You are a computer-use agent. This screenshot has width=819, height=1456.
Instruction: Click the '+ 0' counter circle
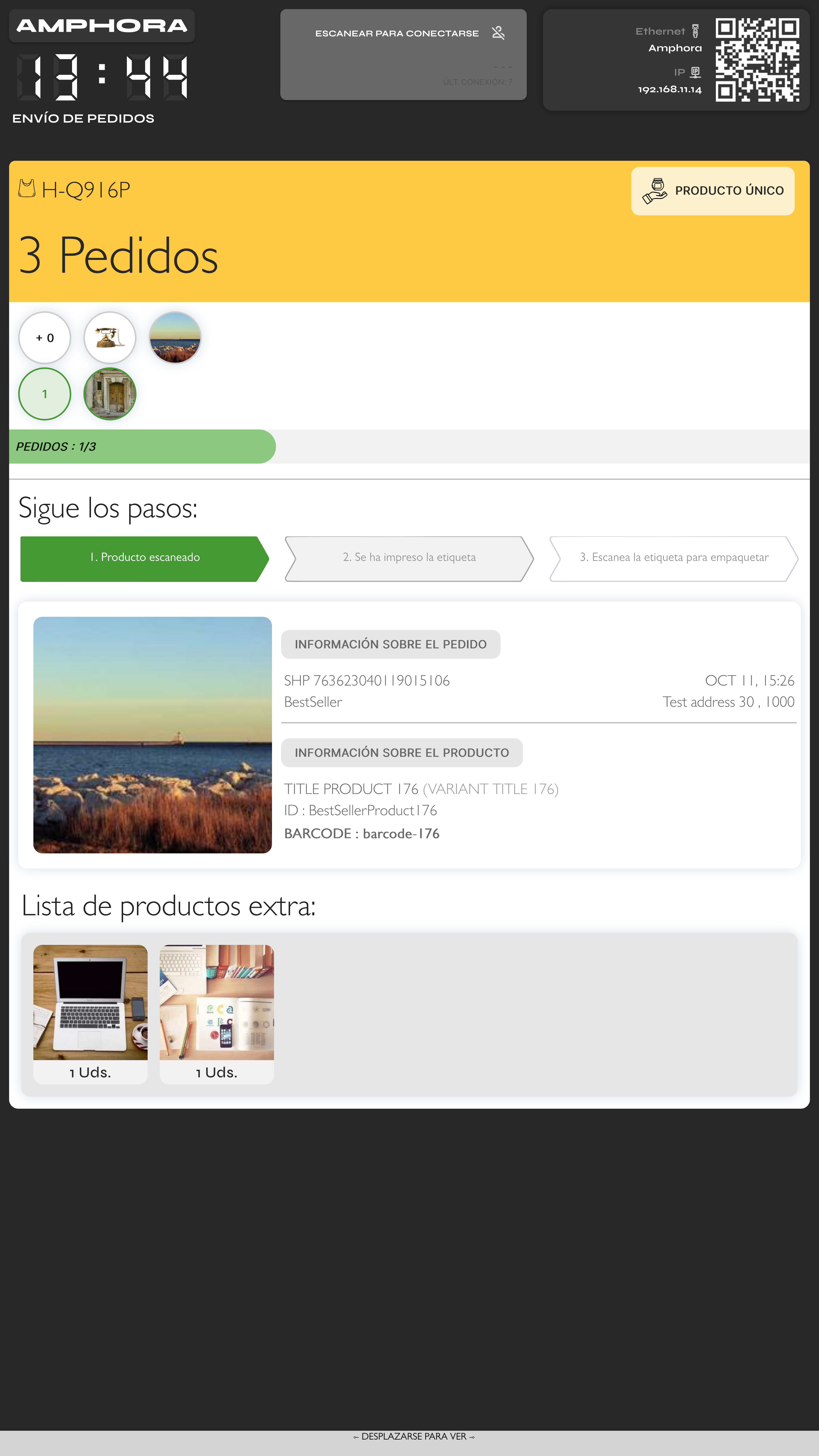point(45,337)
